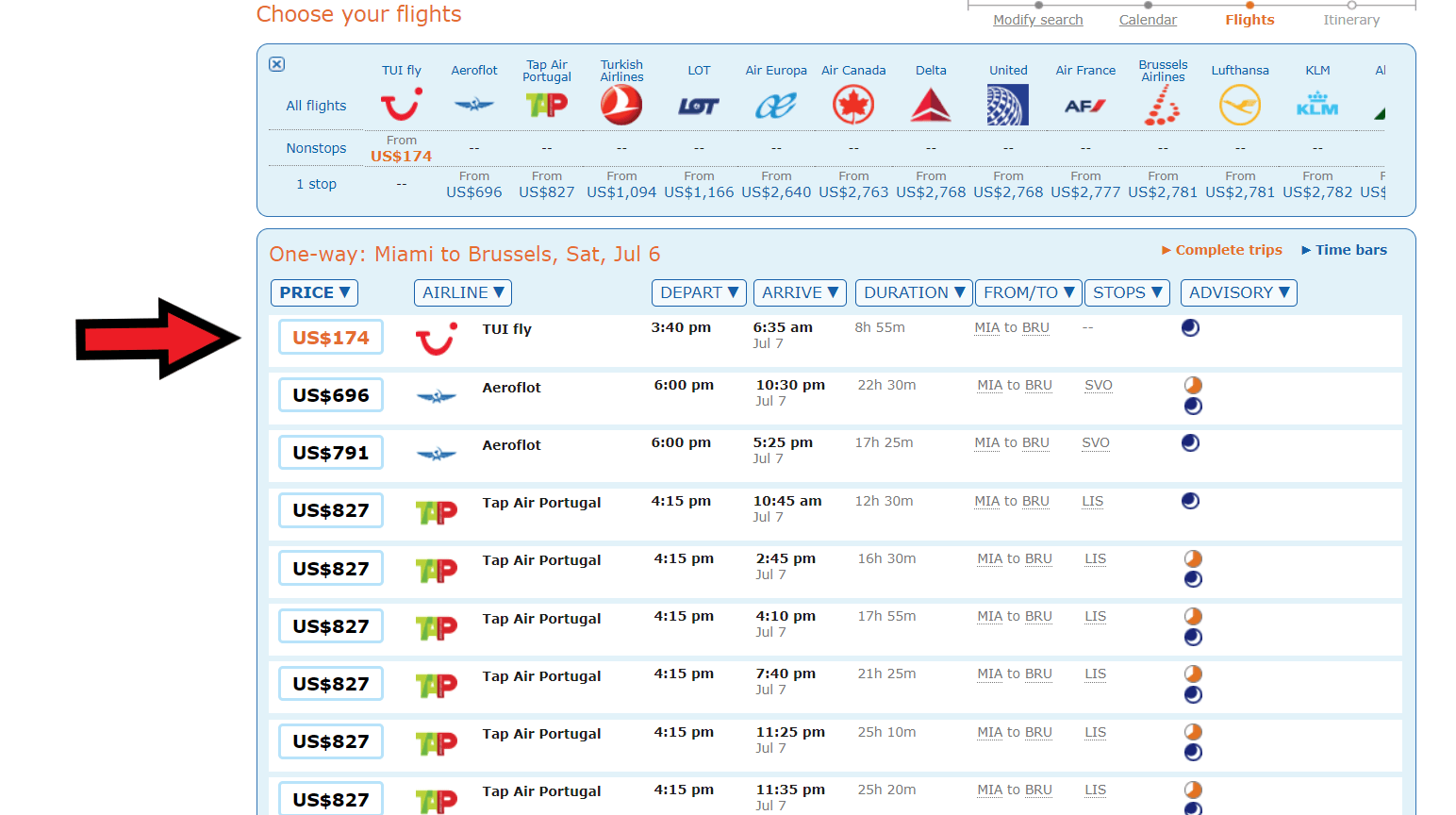Click orange advisory icon on US$696 Aeroflot row
This screenshot has width=1456, height=815.
pos(1194,385)
